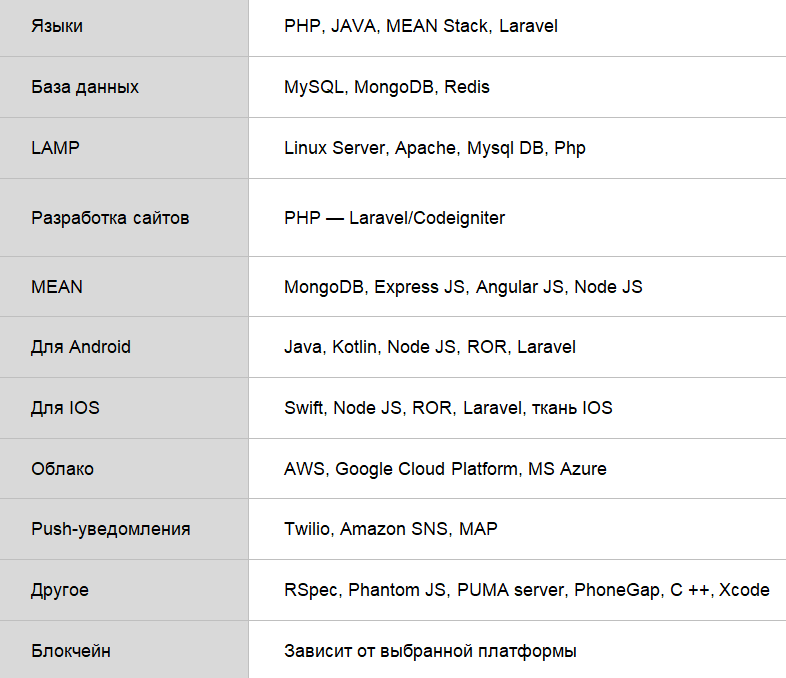786x678 pixels.
Task: Click the "MySQL, MongoDB, Redis" cell
Action: 386,87
